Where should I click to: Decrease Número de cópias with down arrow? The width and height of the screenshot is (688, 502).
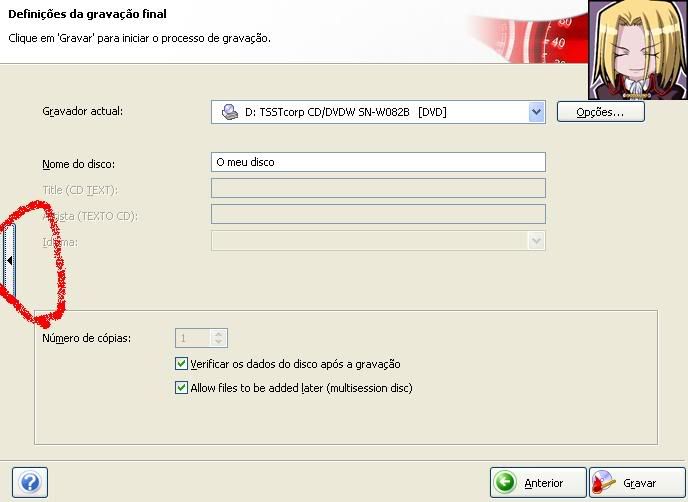click(220, 343)
